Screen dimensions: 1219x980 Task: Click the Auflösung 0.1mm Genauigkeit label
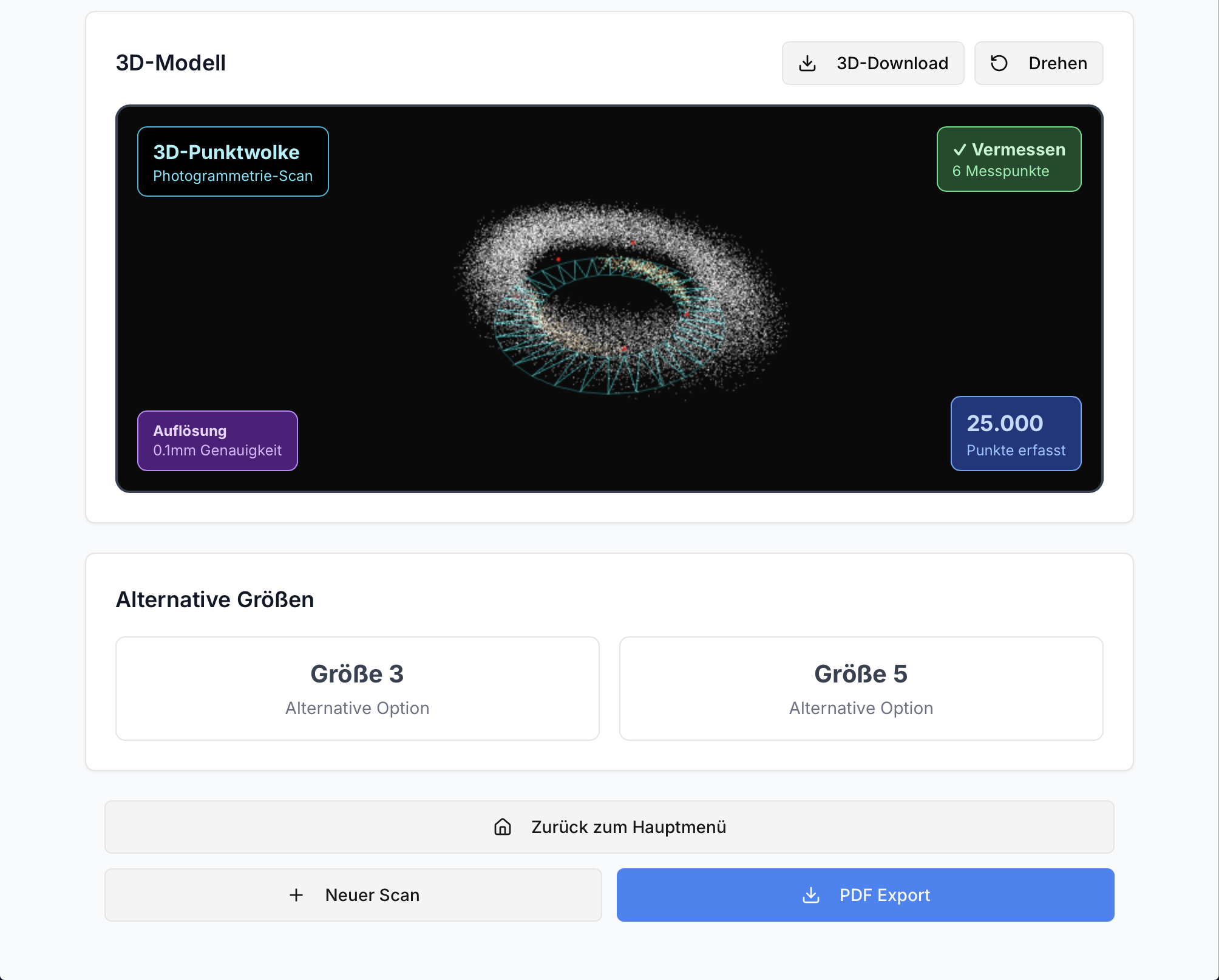tap(217, 441)
